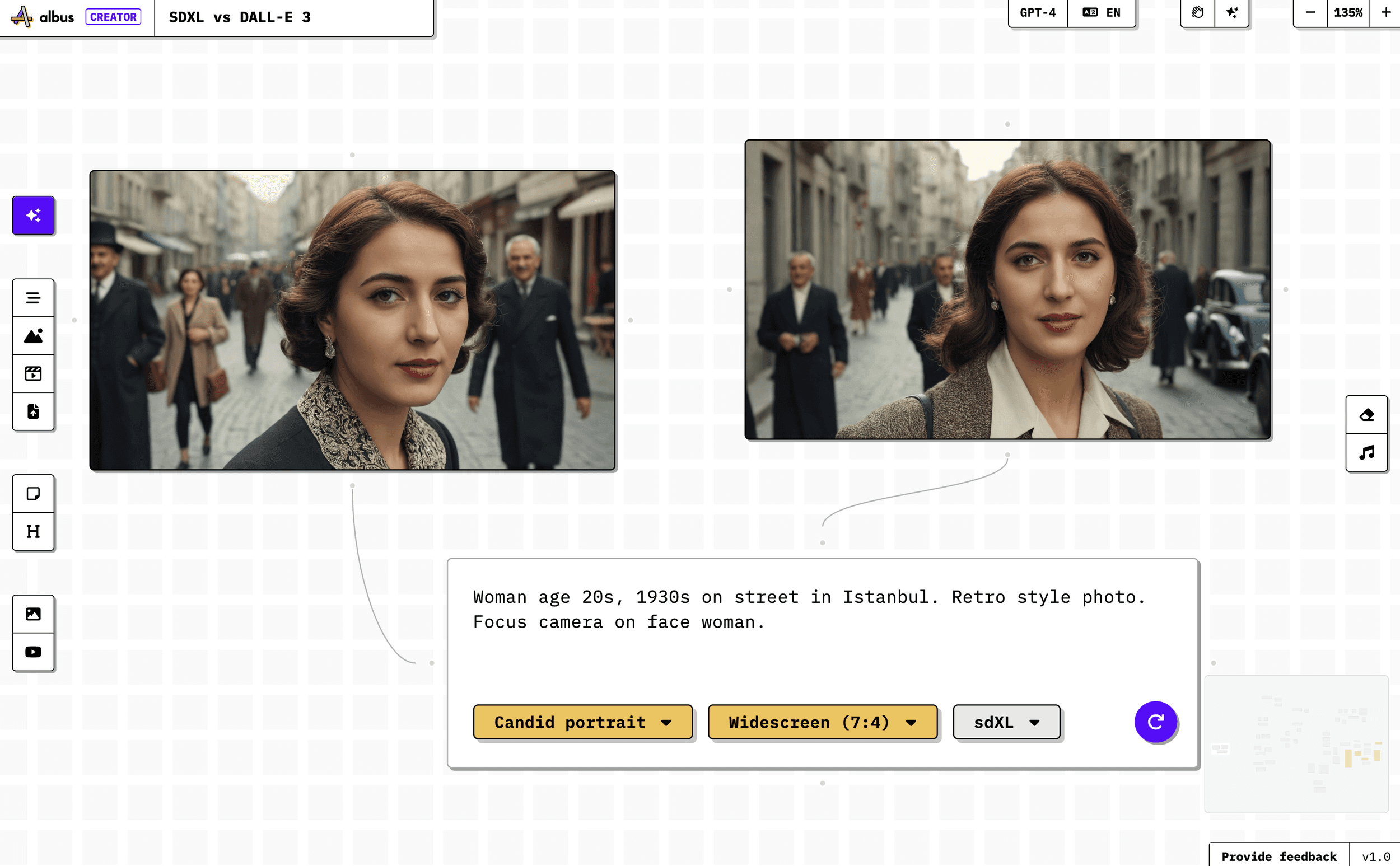The image size is (1400, 866).
Task: Select the eraser tool
Action: click(1367, 415)
